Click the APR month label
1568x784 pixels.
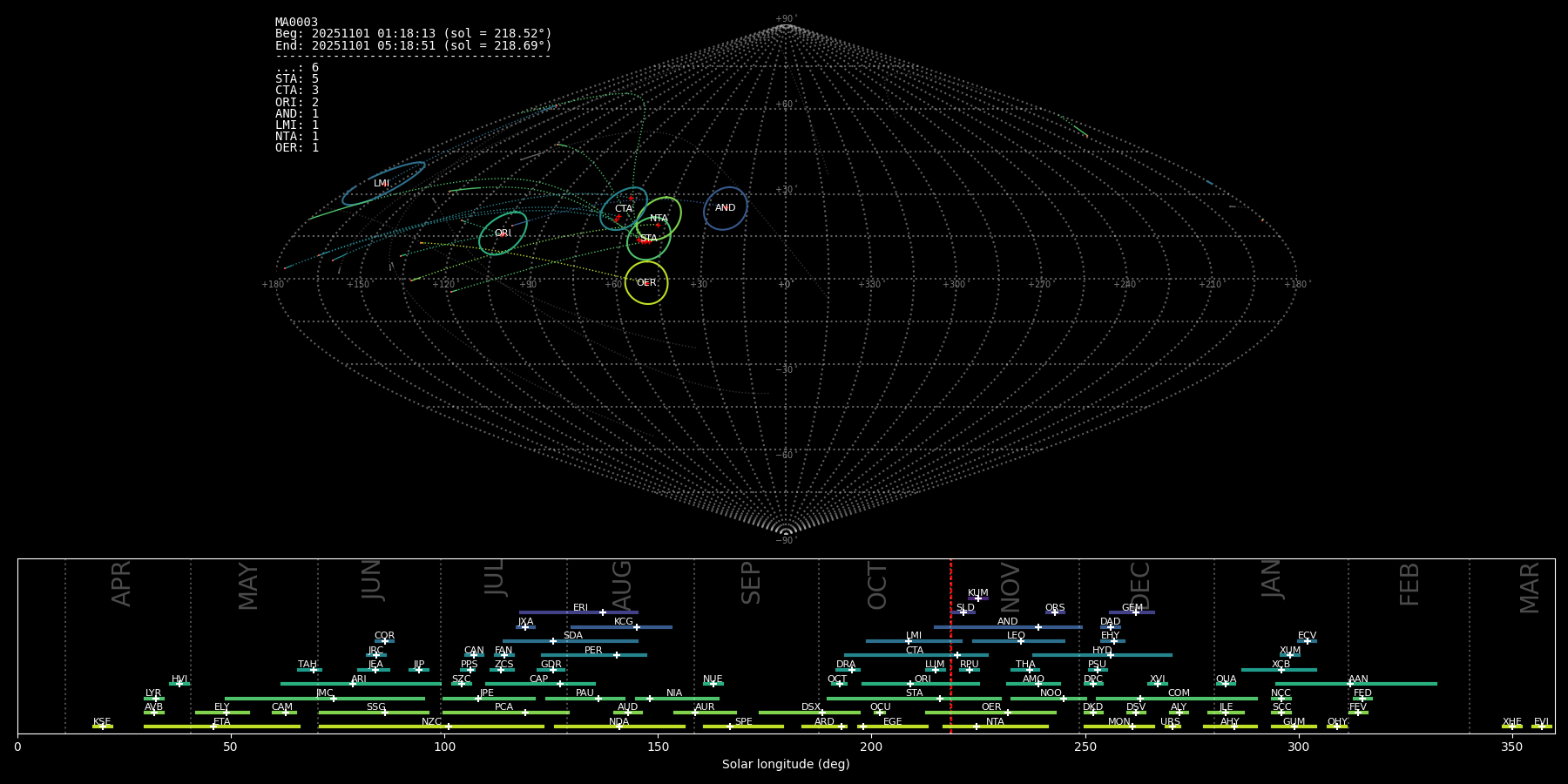122,584
